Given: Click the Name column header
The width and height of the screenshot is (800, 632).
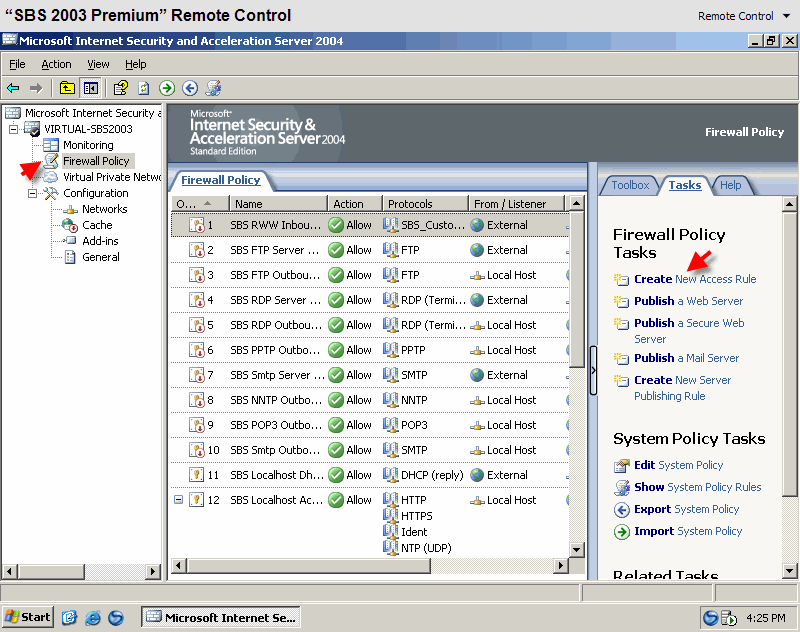Looking at the screenshot, I should pos(279,204).
